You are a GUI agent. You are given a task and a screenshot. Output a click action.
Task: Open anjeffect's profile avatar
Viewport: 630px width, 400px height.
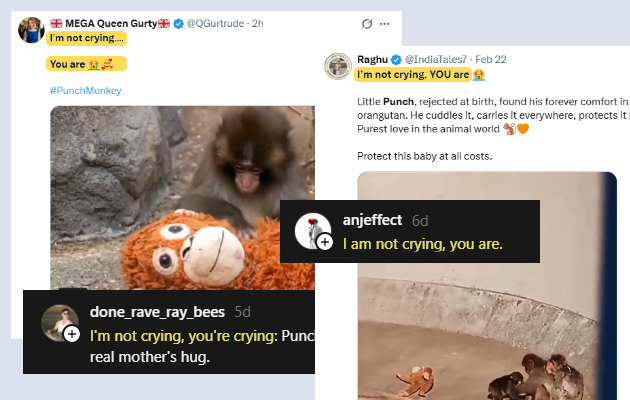click(312, 231)
